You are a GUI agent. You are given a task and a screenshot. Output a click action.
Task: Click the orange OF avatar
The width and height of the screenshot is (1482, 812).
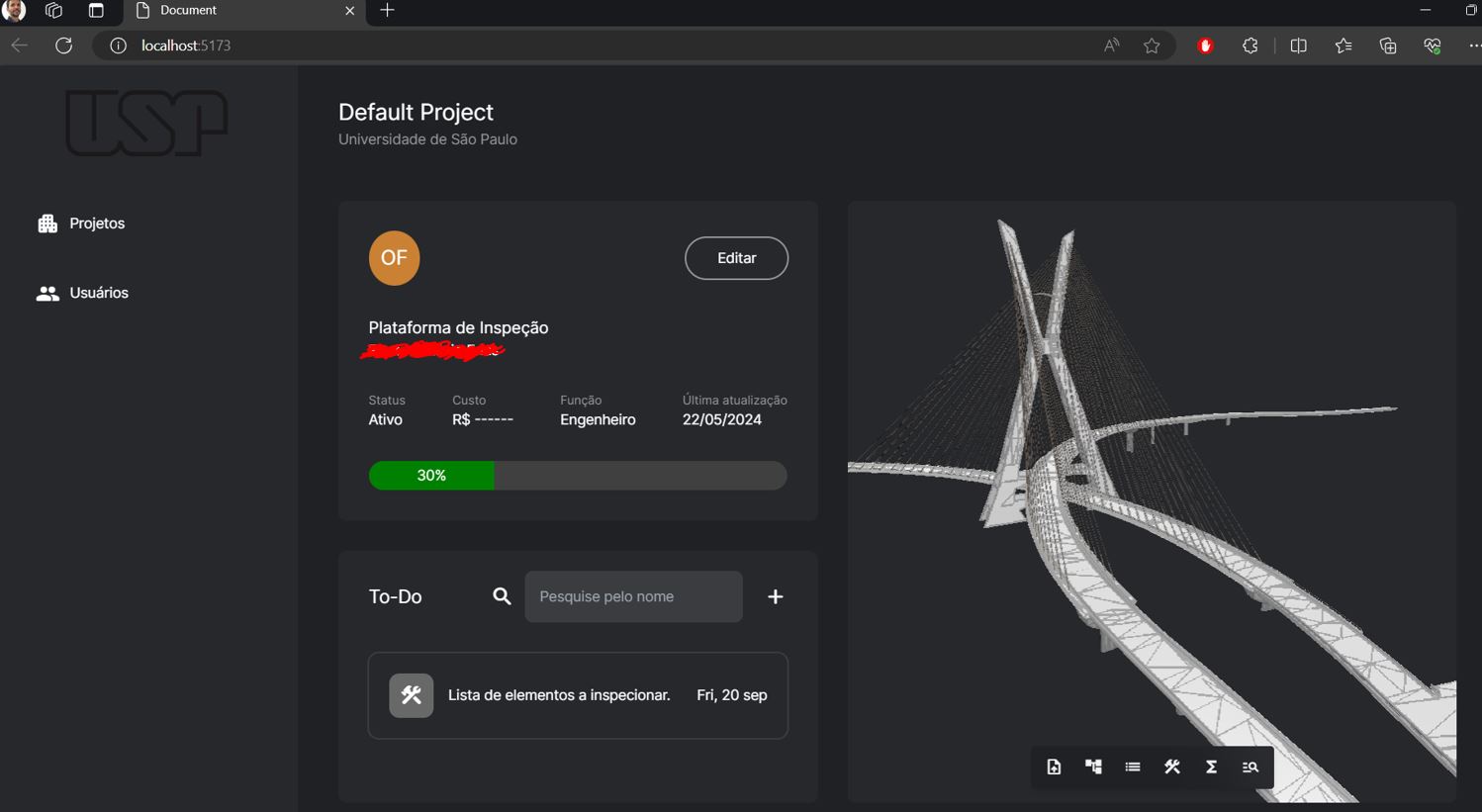[394, 258]
